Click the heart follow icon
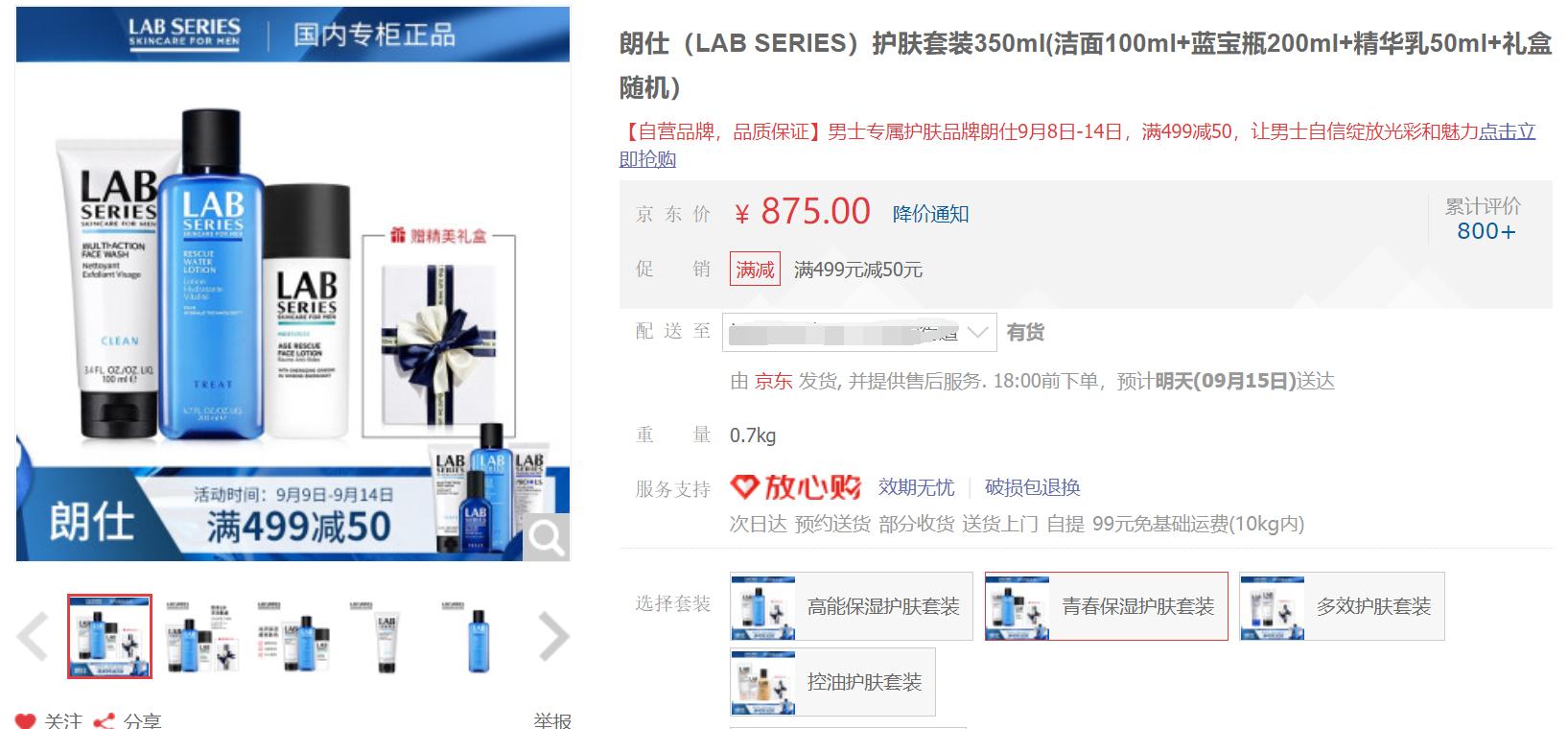The height and width of the screenshot is (729, 1568). pyautogui.click(x=26, y=720)
